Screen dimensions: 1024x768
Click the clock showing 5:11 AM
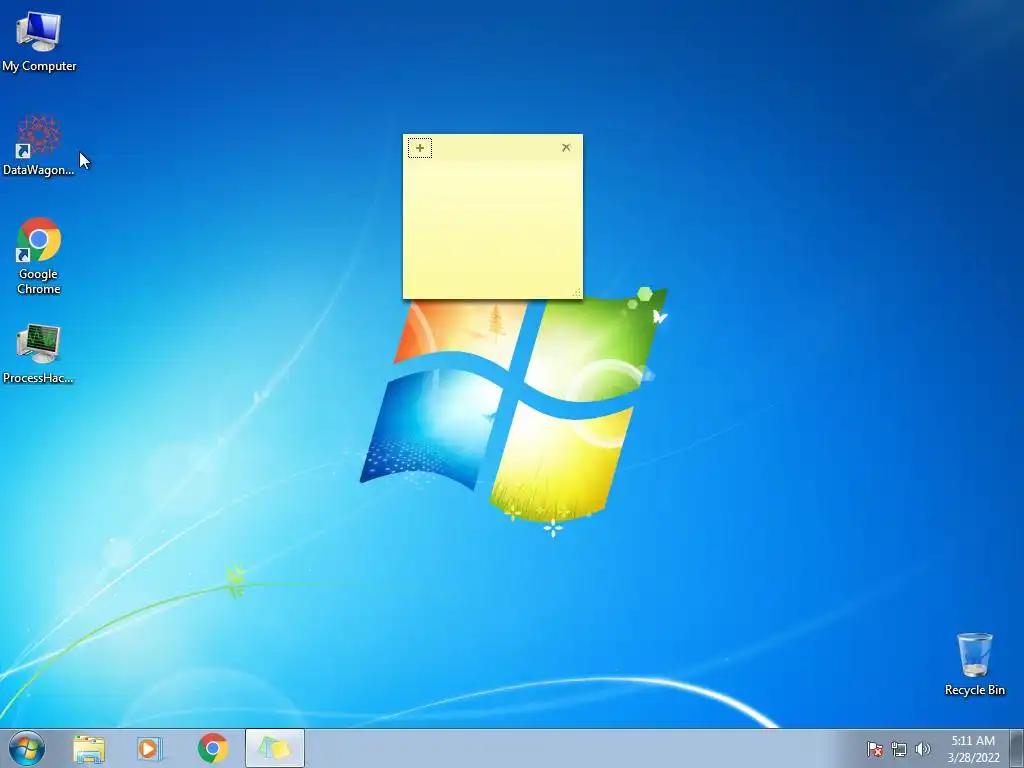click(x=973, y=748)
